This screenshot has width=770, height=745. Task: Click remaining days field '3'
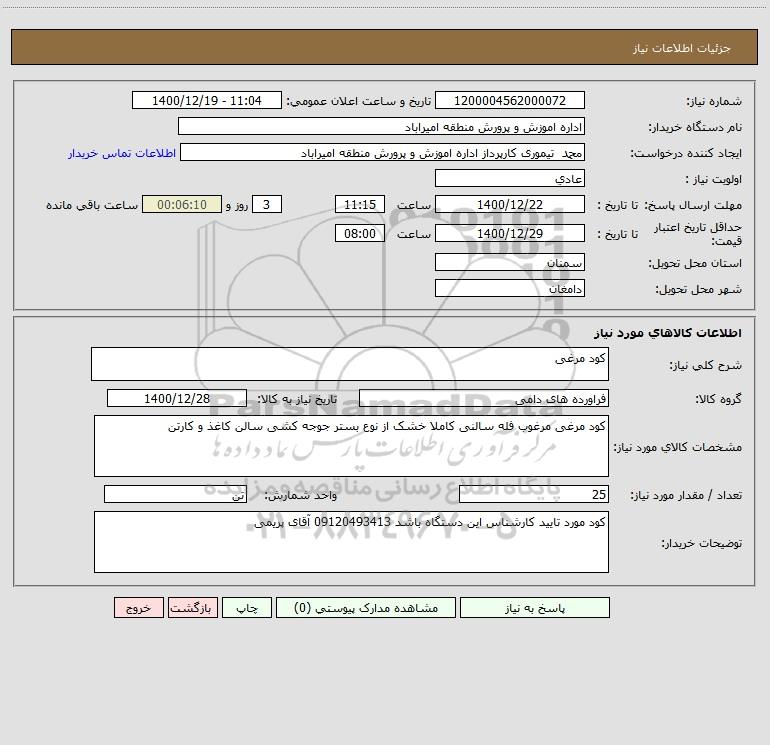[267, 204]
